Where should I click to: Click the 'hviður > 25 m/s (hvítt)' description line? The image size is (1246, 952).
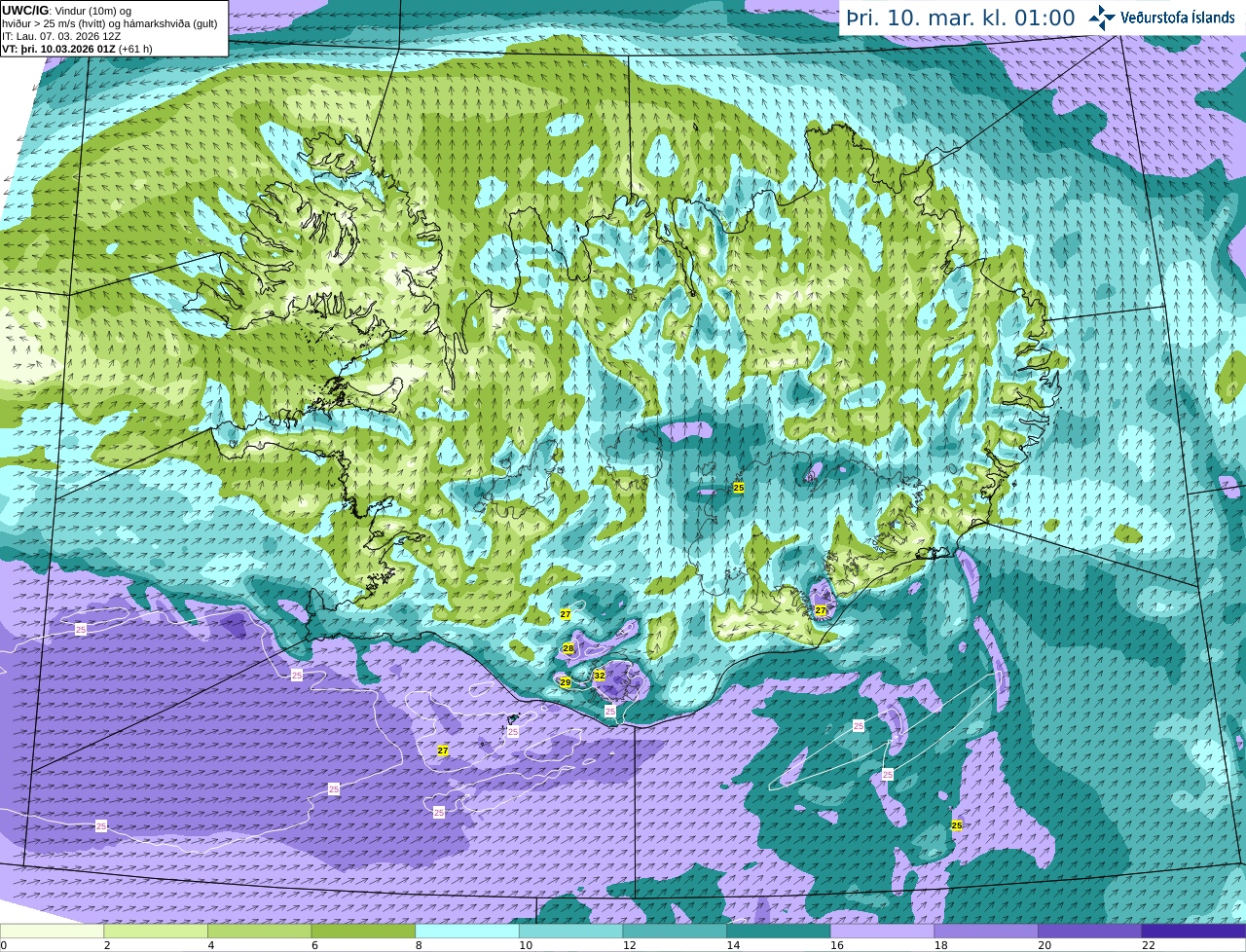tap(110, 23)
